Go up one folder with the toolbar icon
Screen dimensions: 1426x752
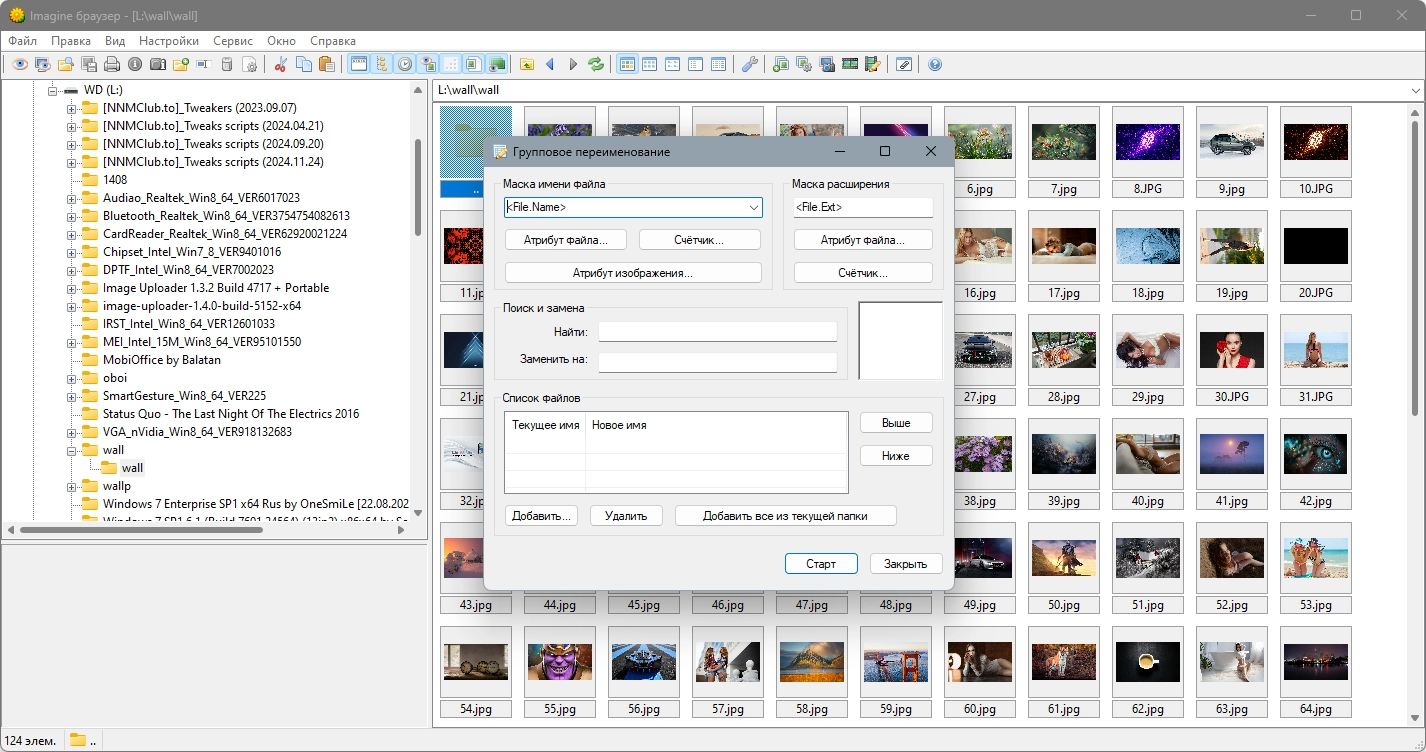[x=527, y=64]
